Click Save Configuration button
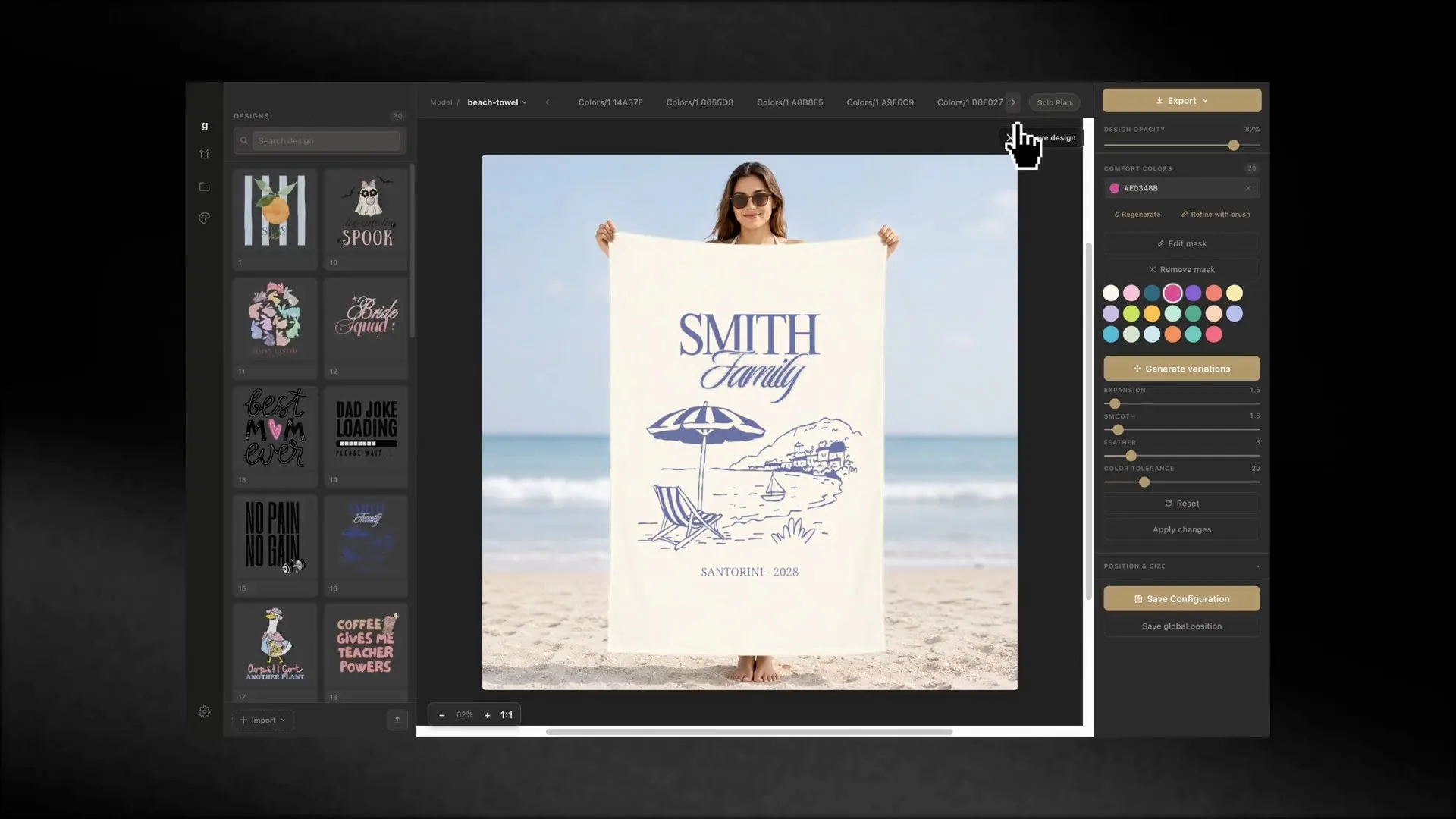Image resolution: width=1456 pixels, height=819 pixels. 1182,598
